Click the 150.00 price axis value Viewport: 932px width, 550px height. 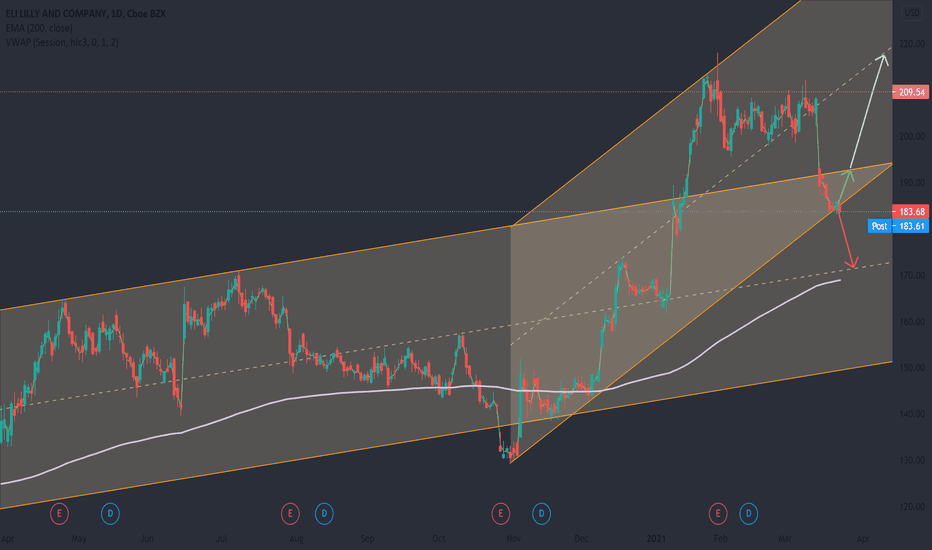[x=912, y=368]
